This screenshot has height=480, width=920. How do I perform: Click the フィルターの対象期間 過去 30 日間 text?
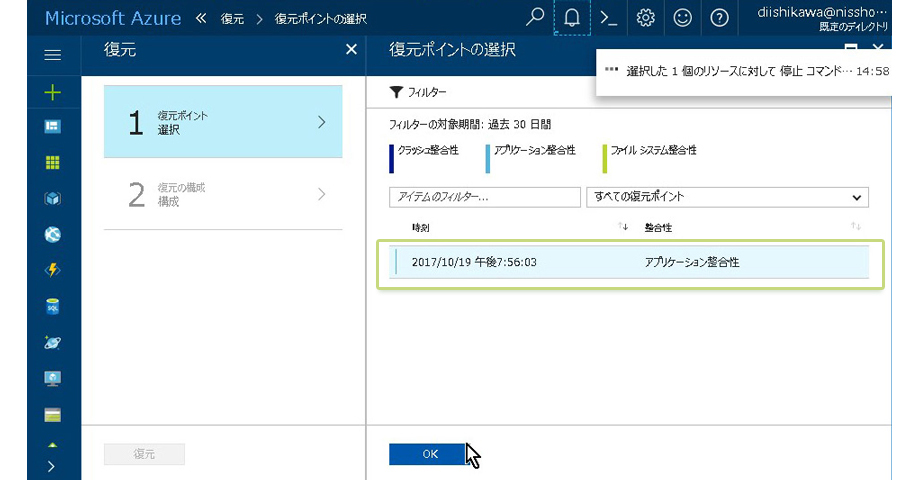[x=470, y=124]
